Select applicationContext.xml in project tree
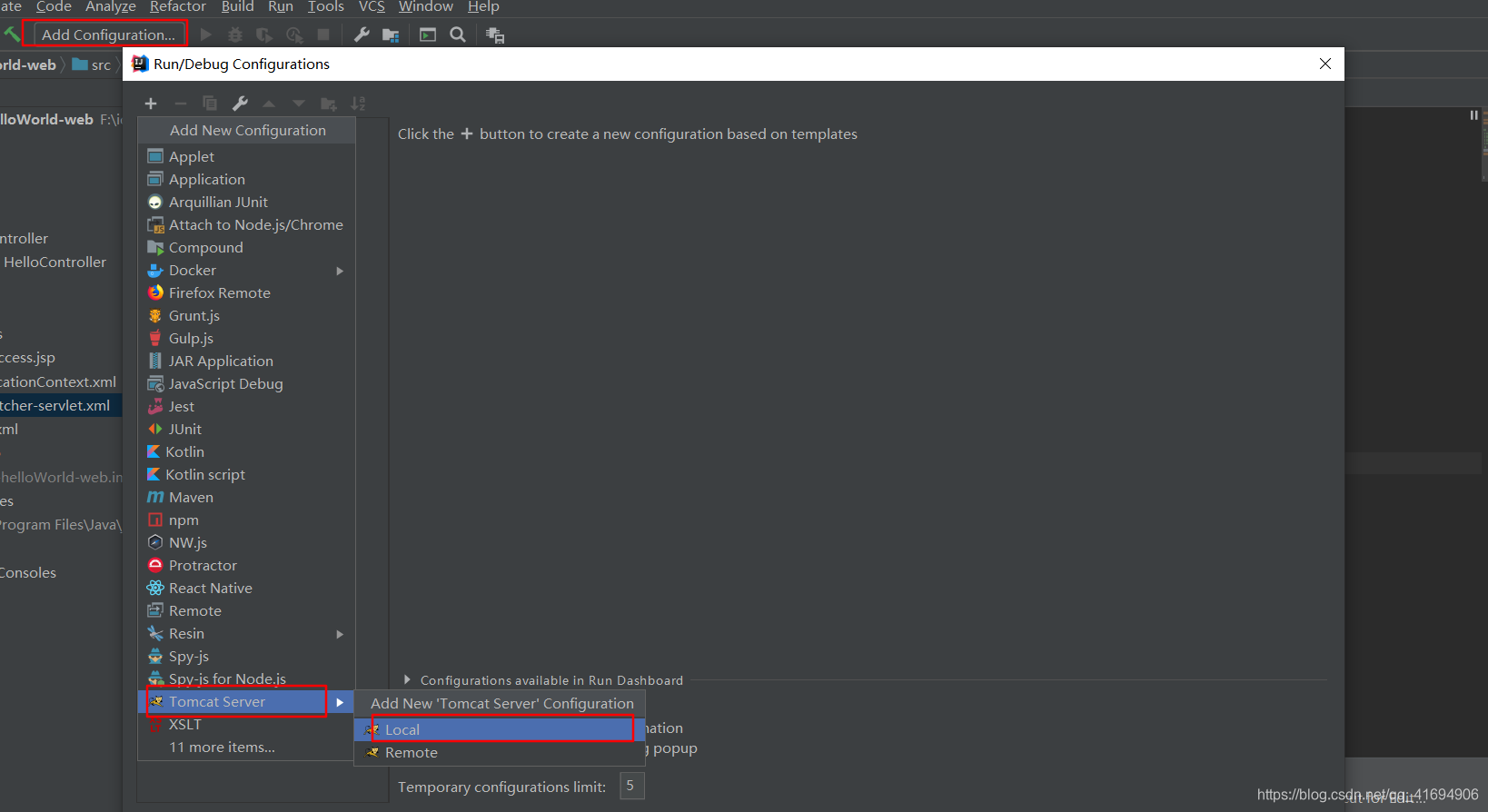1488x812 pixels. [58, 381]
